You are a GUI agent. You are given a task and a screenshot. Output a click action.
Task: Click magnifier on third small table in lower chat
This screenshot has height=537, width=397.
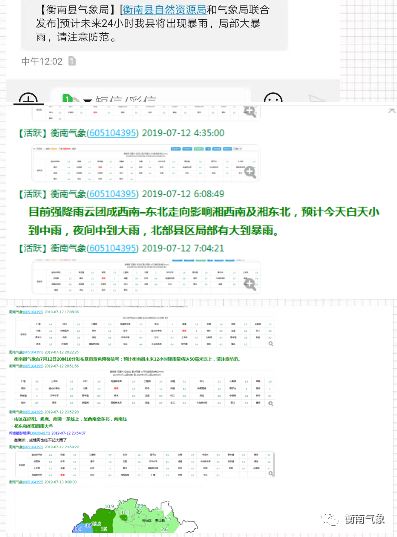tap(271, 473)
